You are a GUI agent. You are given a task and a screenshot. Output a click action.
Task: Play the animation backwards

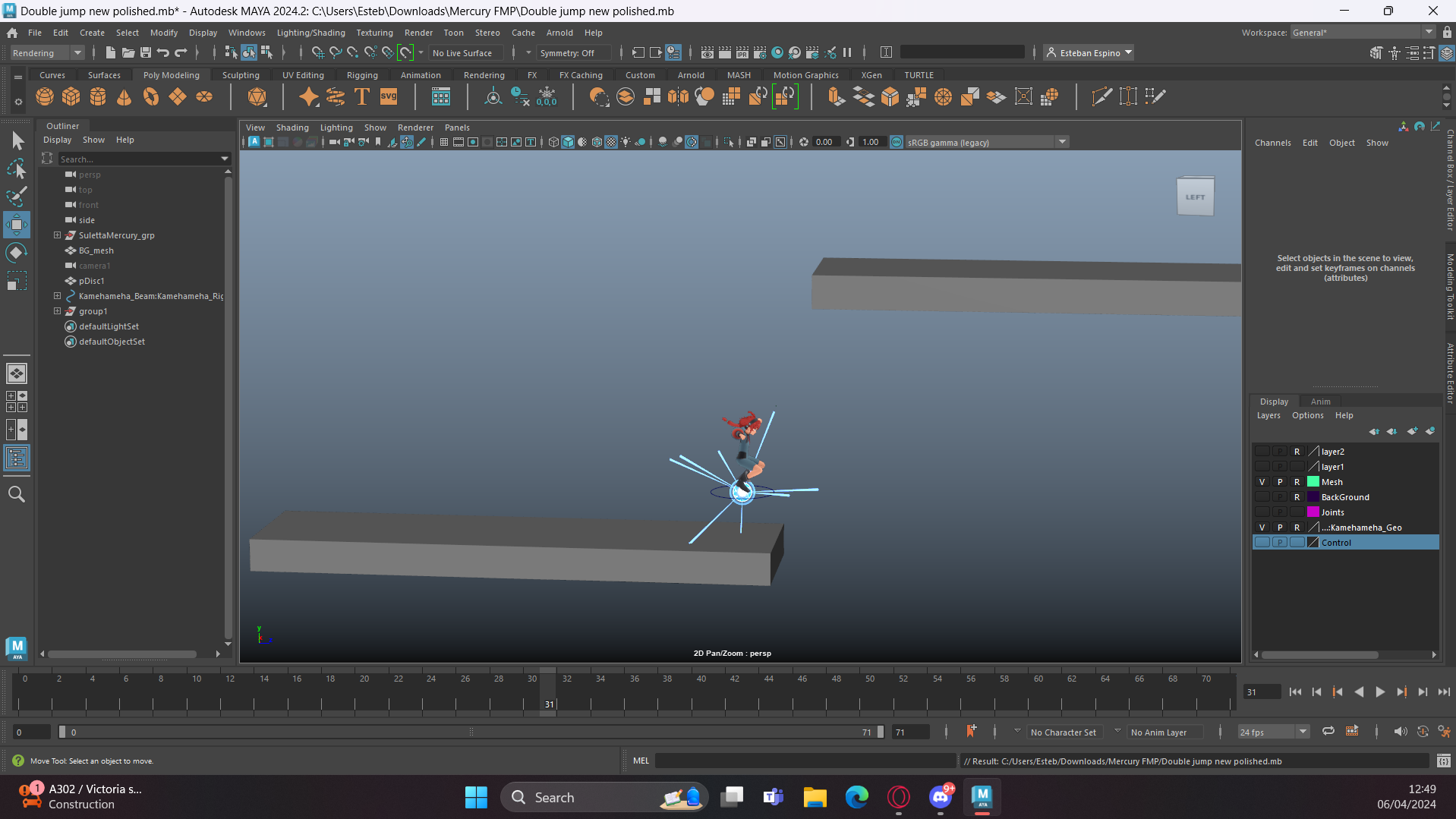click(x=1359, y=691)
